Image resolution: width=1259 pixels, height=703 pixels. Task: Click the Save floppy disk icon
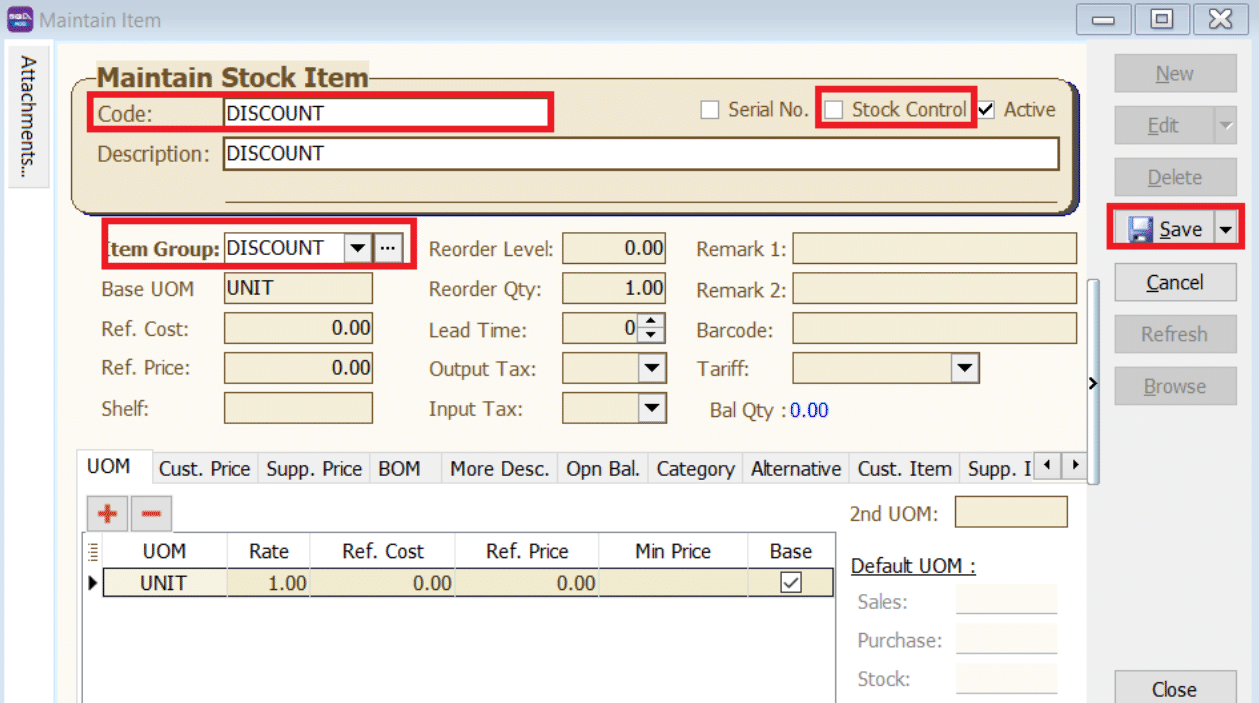pos(1140,230)
